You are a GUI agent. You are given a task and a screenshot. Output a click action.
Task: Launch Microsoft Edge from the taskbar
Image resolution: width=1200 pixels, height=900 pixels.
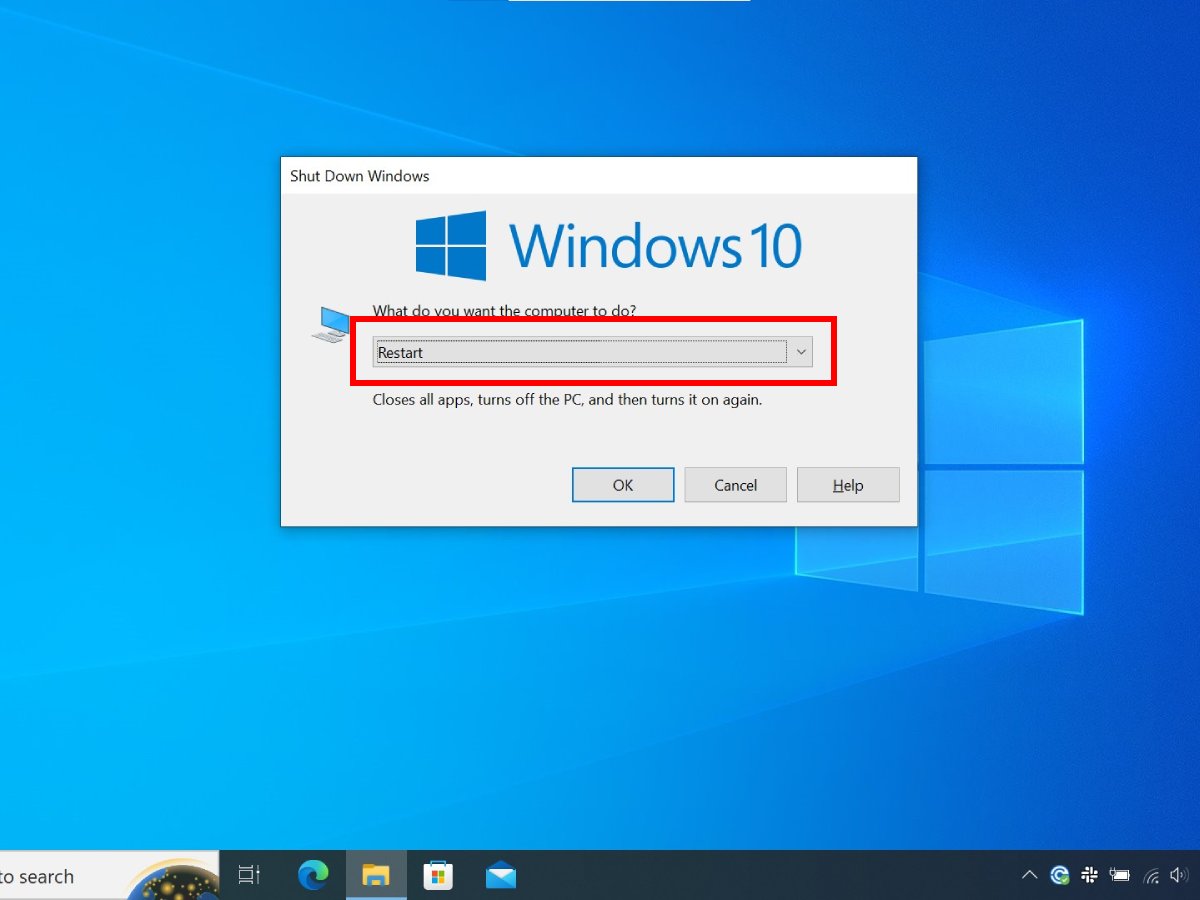[314, 876]
